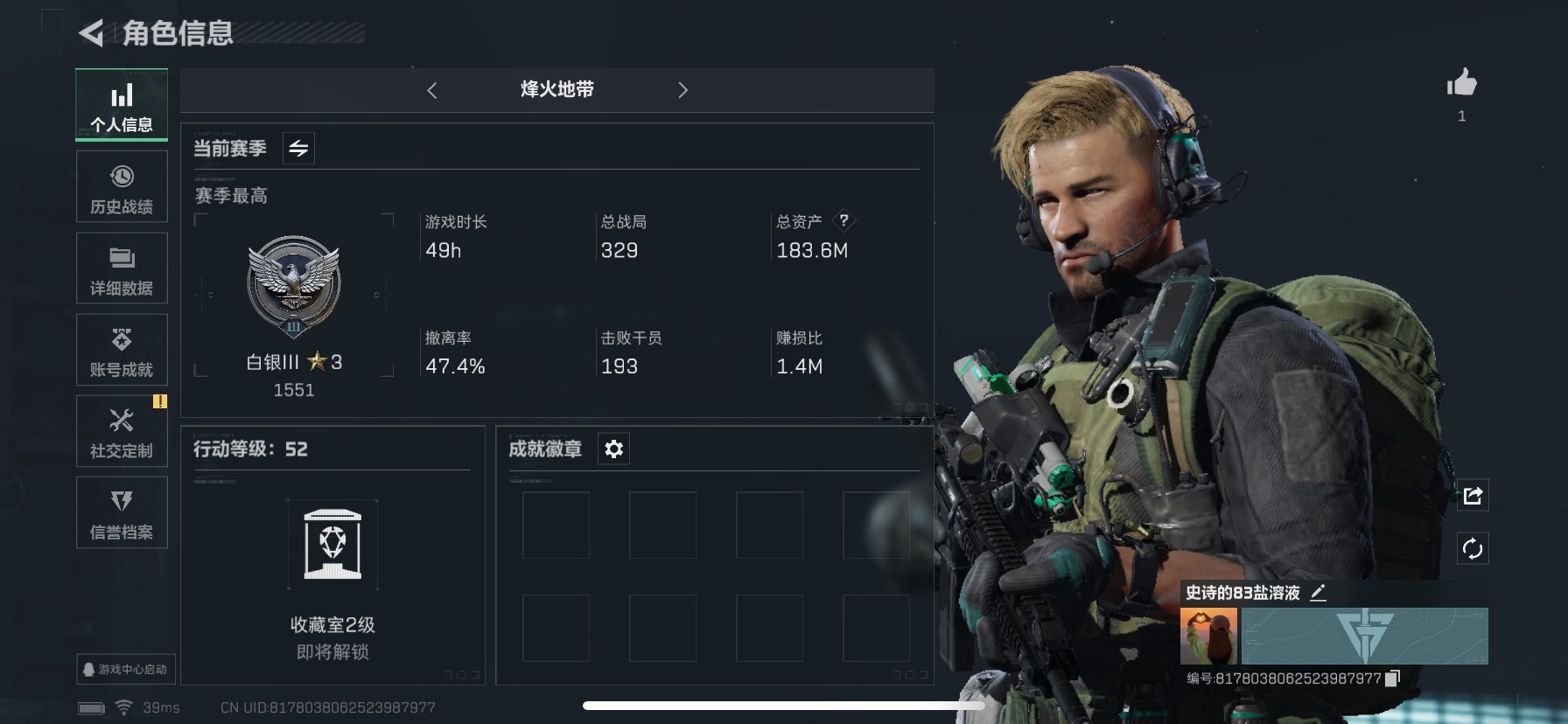1568x724 pixels.
Task: Click the 总资产 question mark help icon
Action: coord(843,220)
